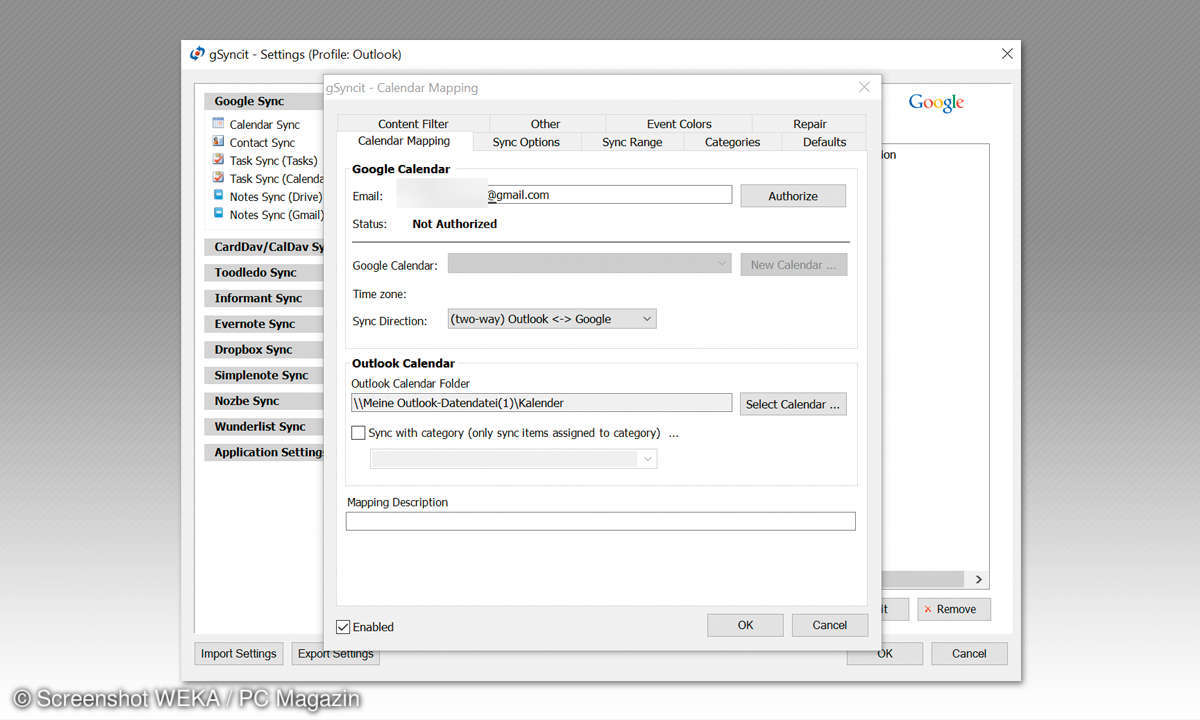Open the Informant Sync section
This screenshot has height=720, width=1200.
point(264,298)
